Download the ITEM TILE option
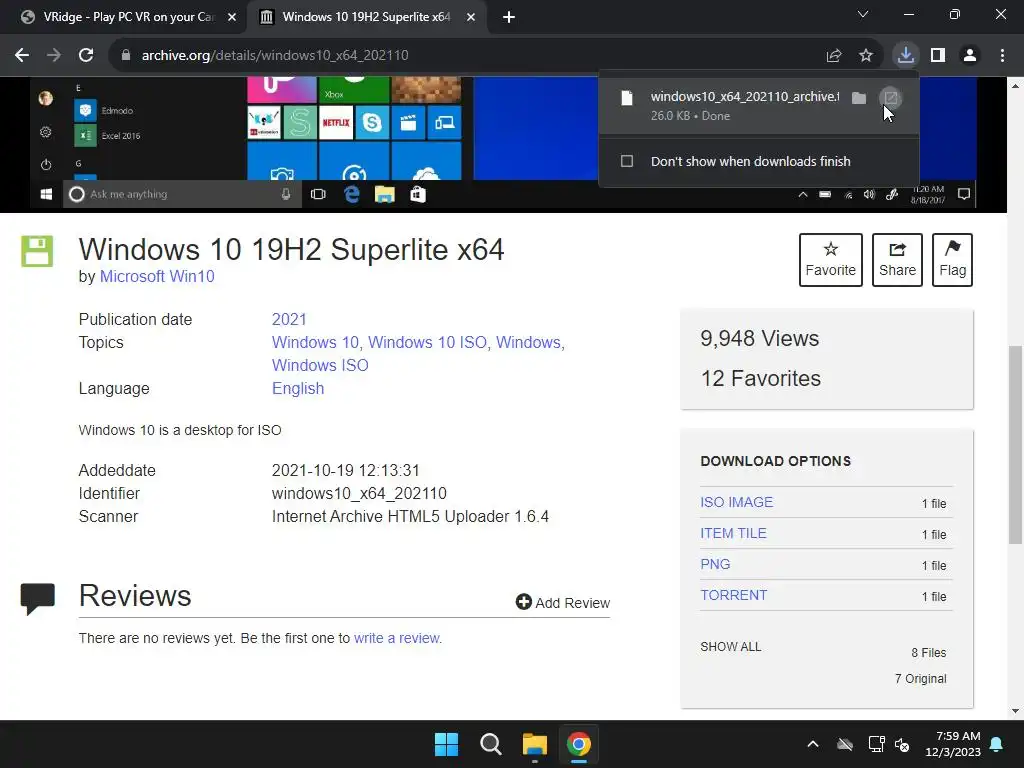Image resolution: width=1024 pixels, height=768 pixels. pos(733,534)
